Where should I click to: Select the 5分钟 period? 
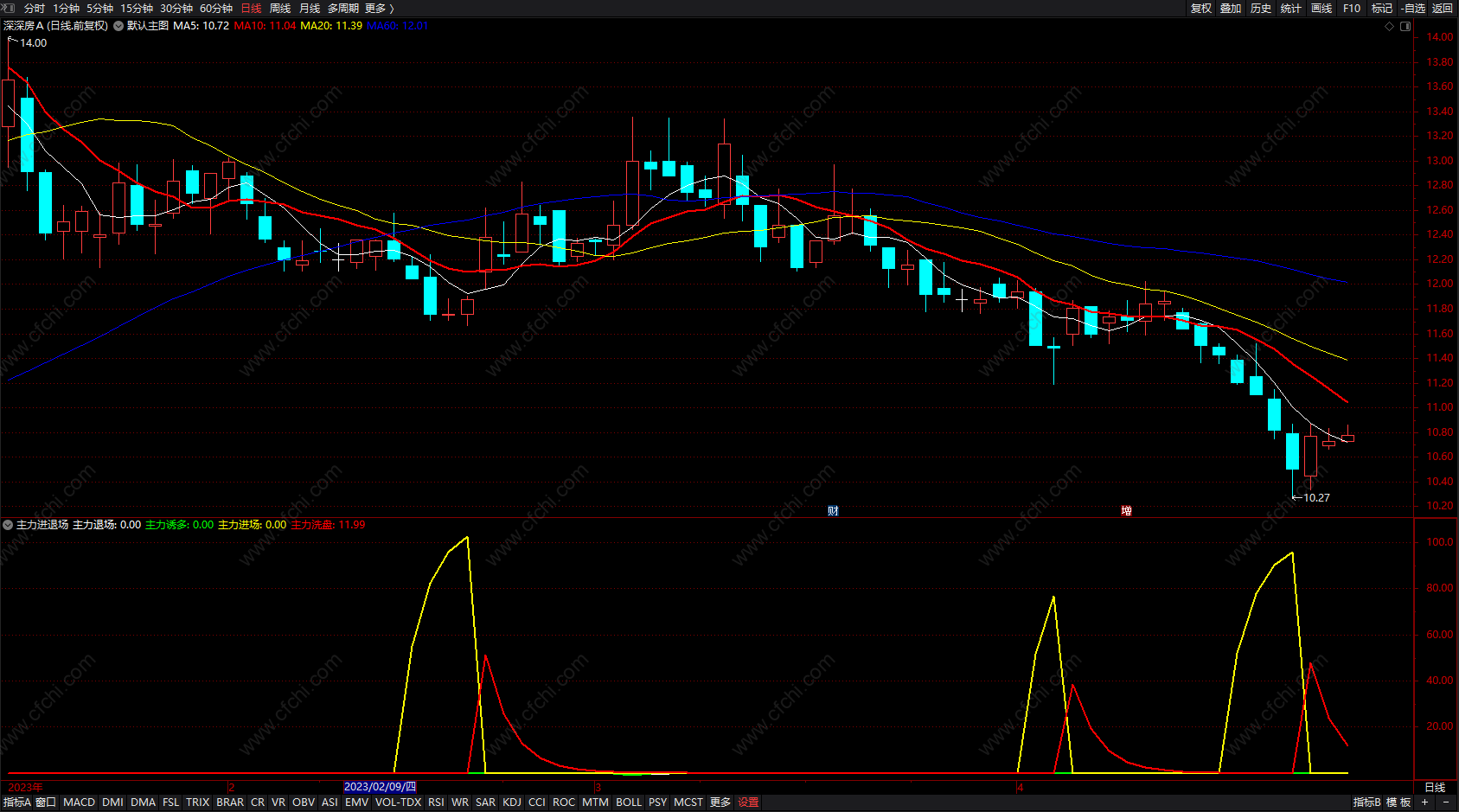coord(99,8)
